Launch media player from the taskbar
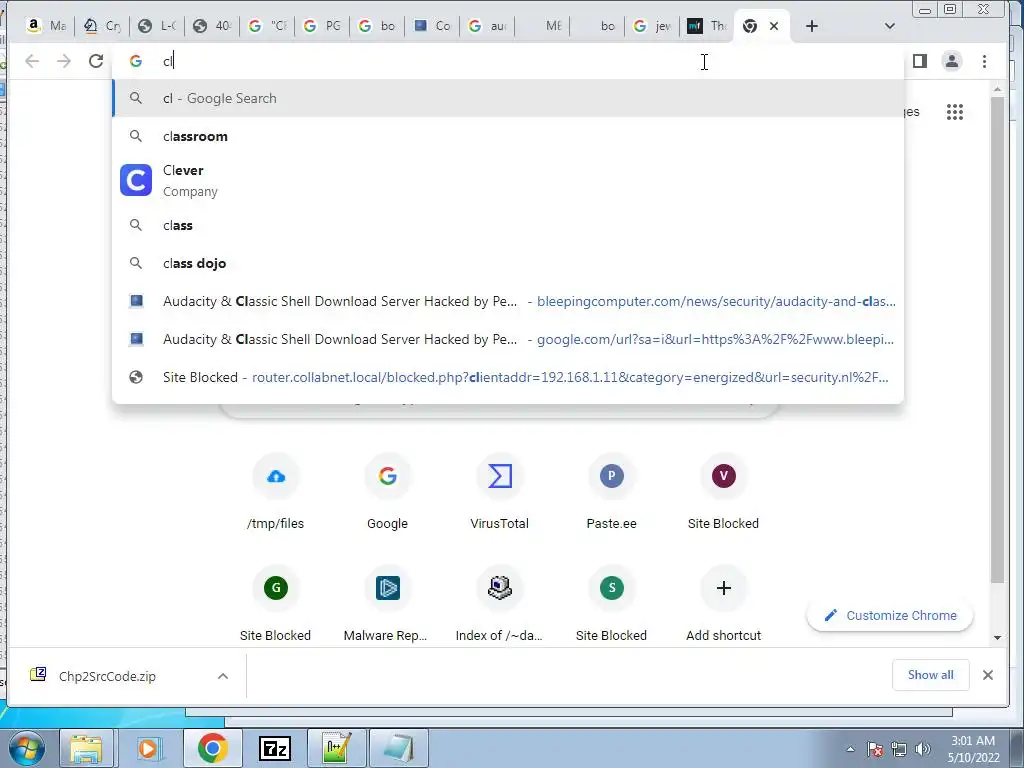 point(148,748)
